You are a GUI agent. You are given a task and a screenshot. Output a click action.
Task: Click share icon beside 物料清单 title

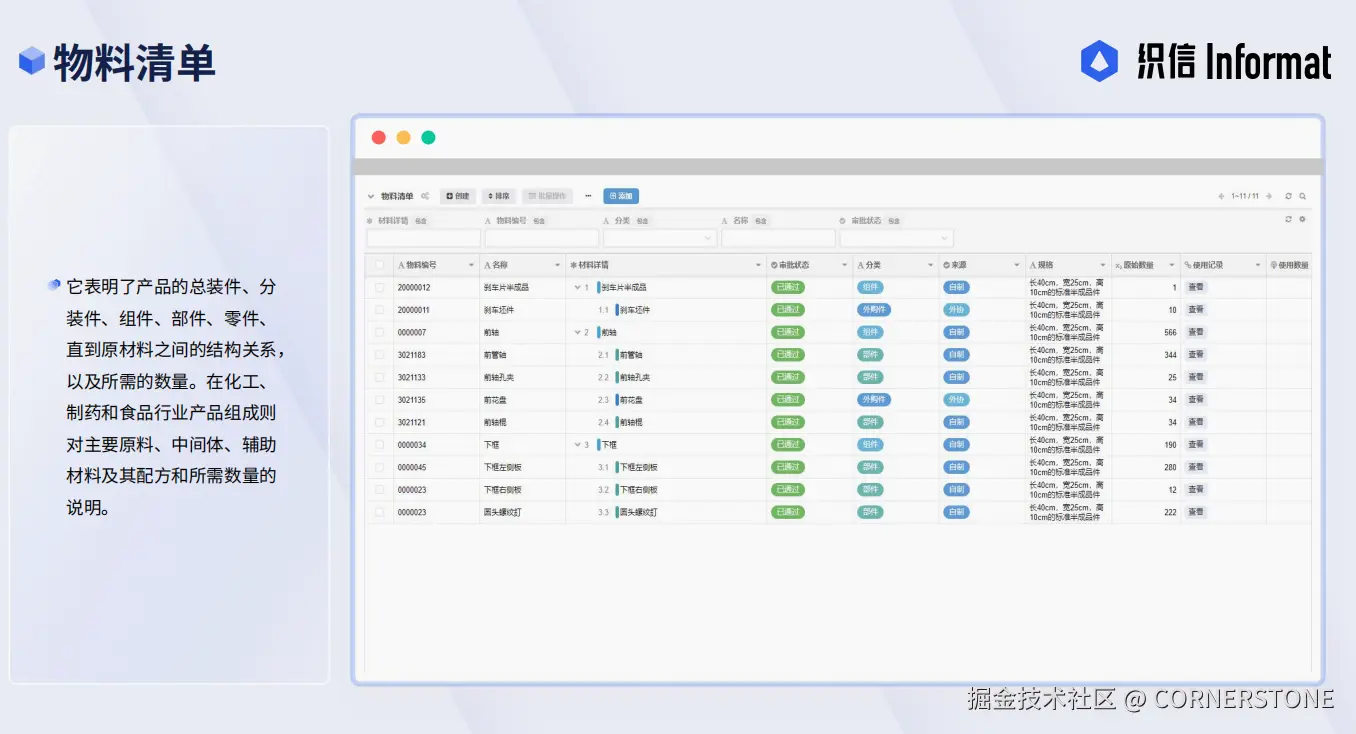[x=425, y=196]
